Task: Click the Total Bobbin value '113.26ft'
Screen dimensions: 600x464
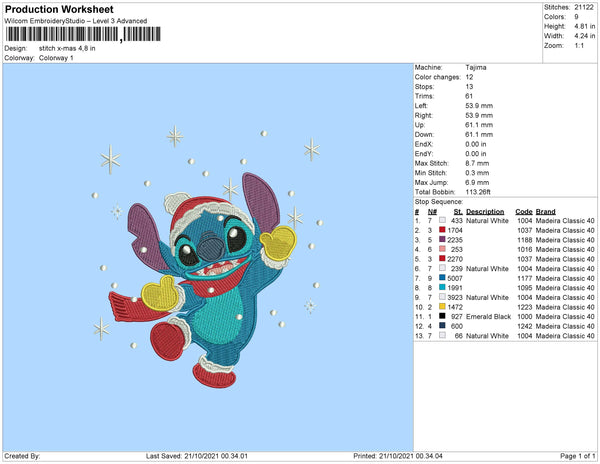Action: 478,192
